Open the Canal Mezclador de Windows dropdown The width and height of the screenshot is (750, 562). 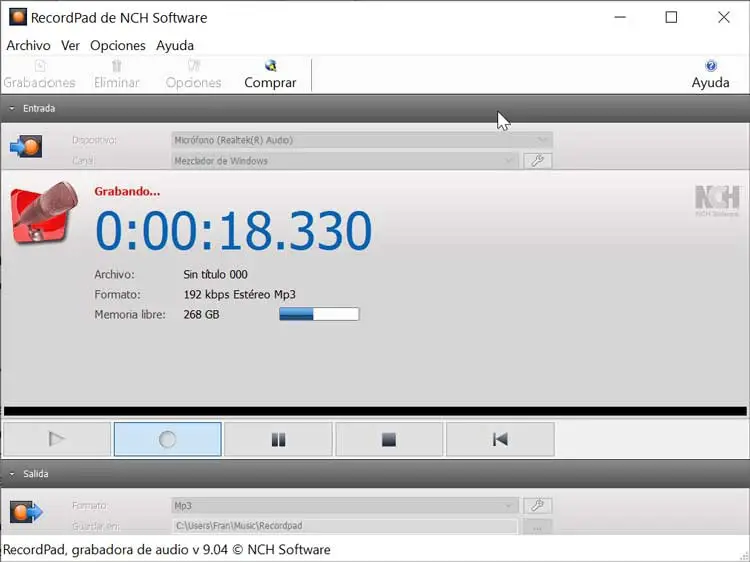tap(344, 161)
